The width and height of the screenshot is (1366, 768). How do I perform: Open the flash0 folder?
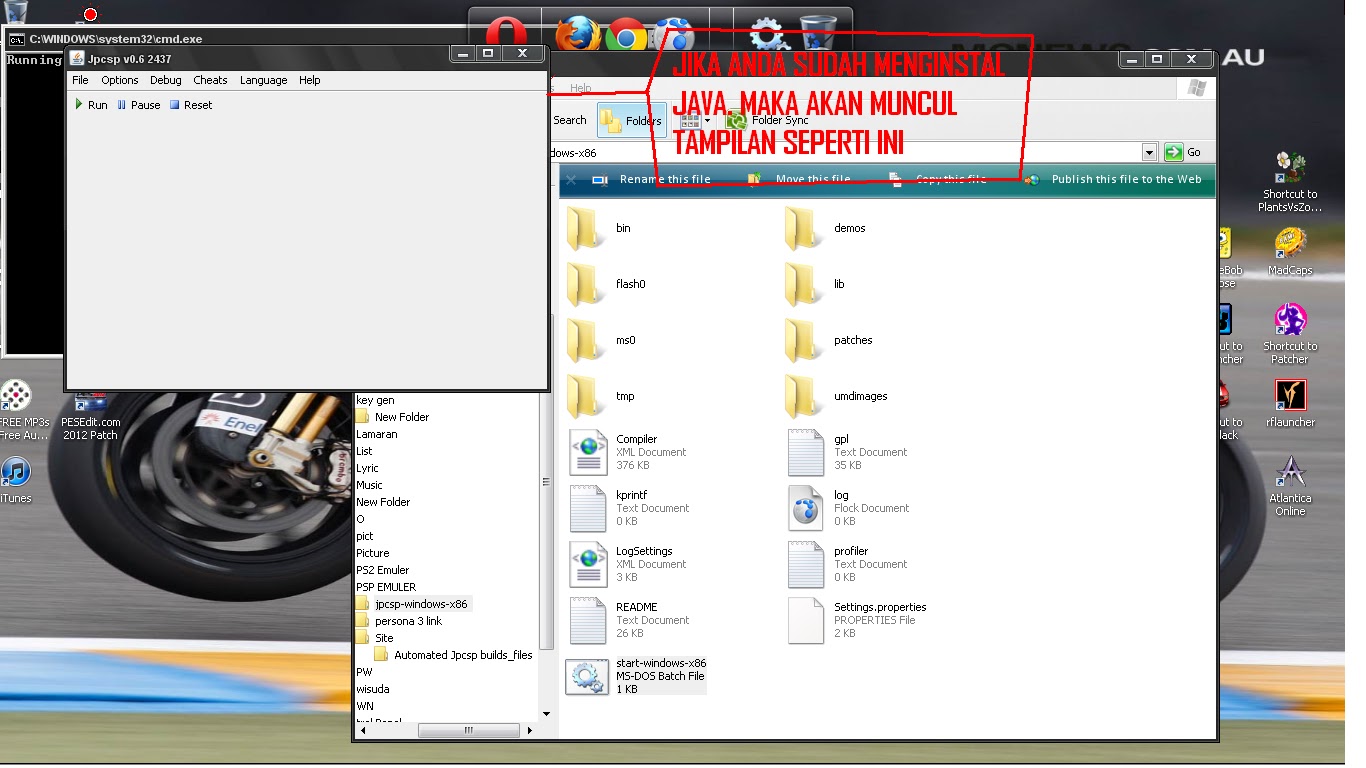(607, 284)
